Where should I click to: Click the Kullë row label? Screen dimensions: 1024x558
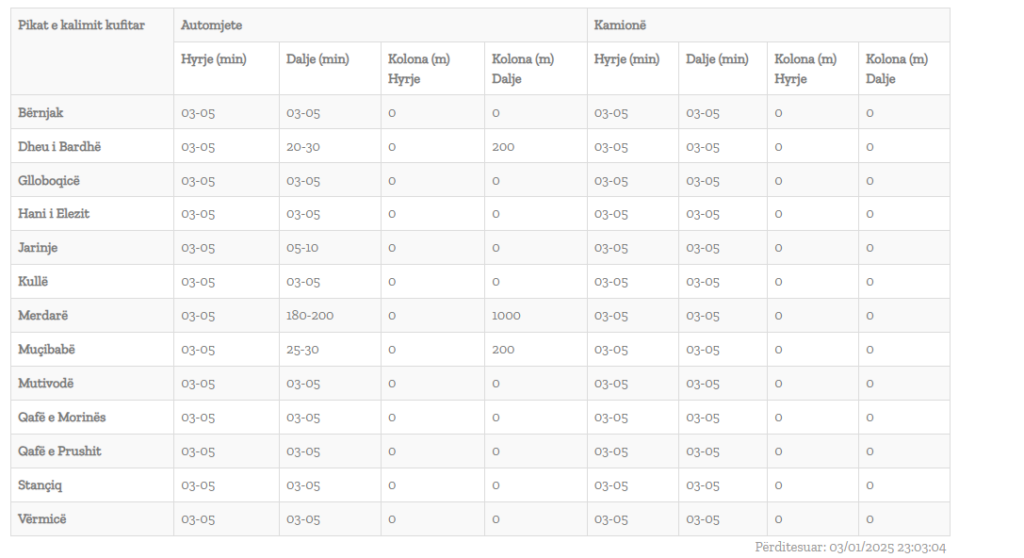[33, 282]
